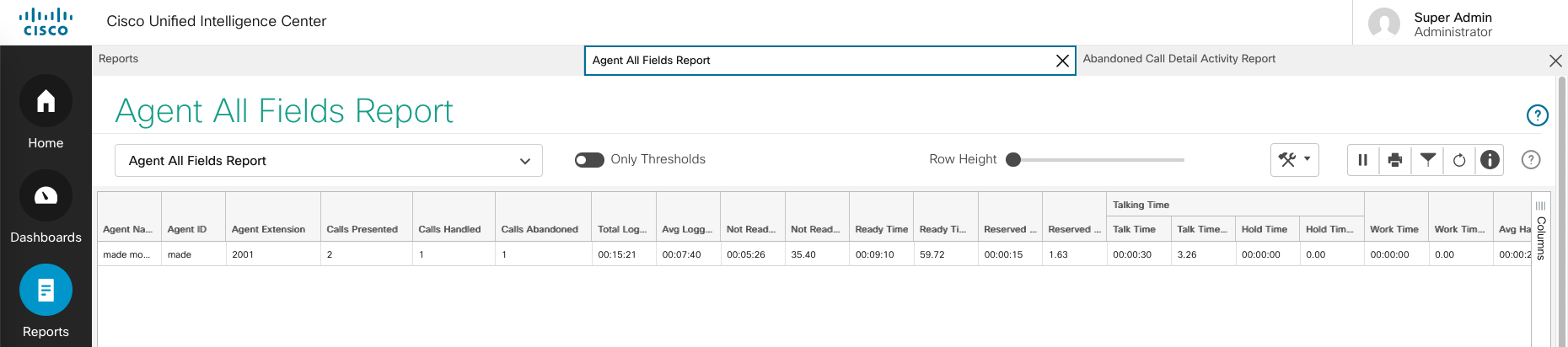
Task: Open the report filter funnel icon
Action: tap(1427, 159)
